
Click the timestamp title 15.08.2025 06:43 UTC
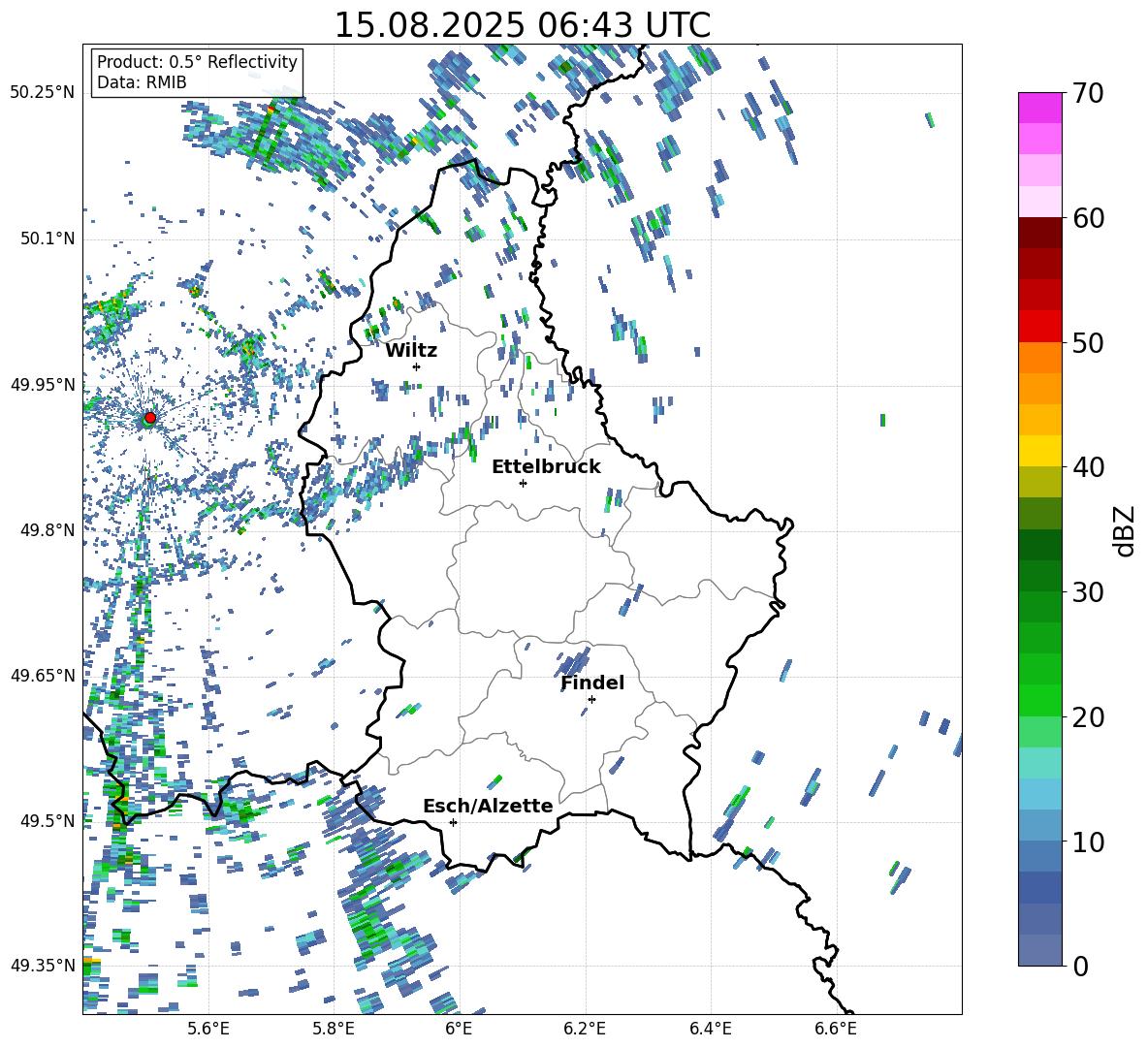coord(522,25)
